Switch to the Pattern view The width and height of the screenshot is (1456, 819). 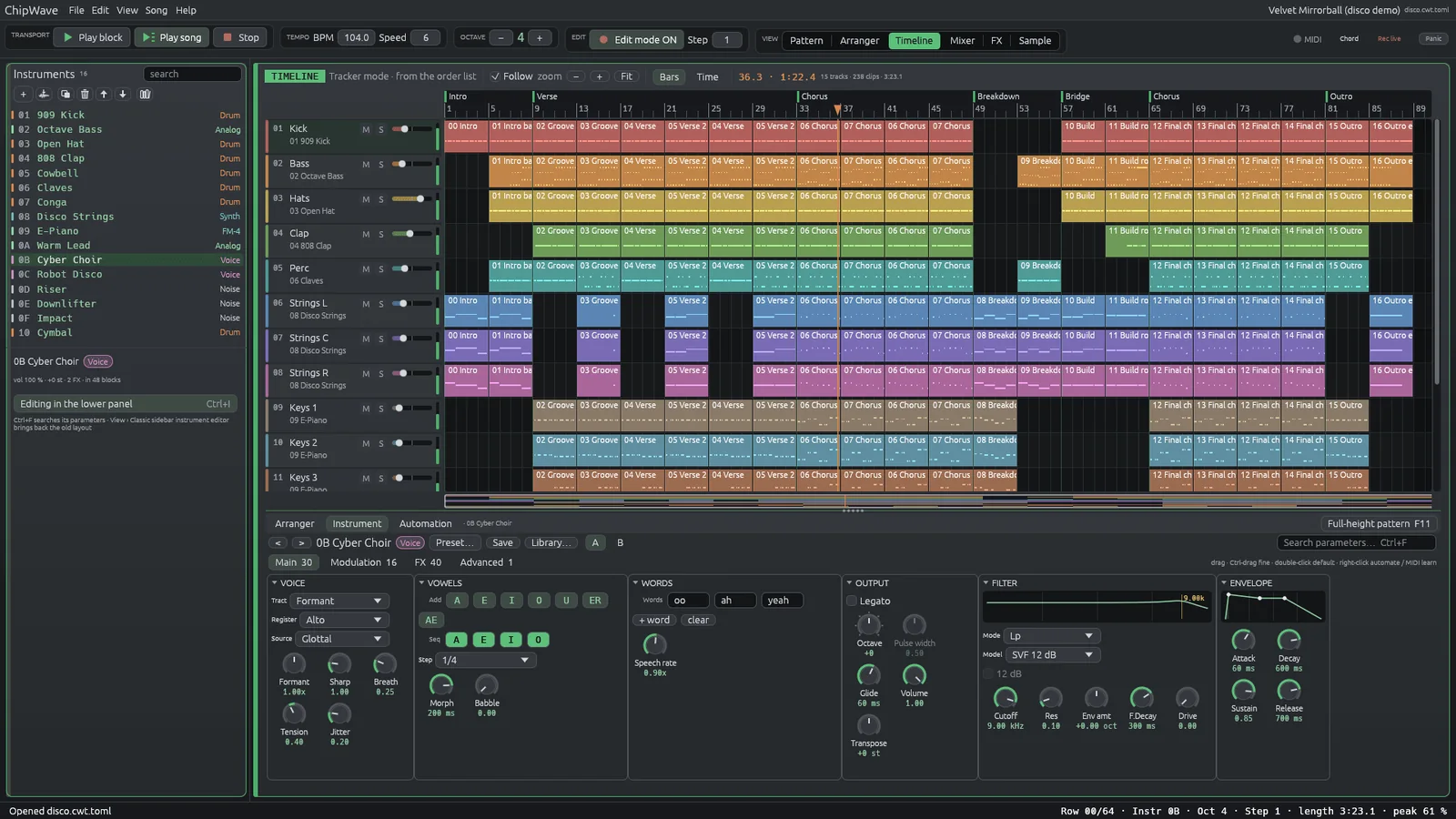coord(806,41)
